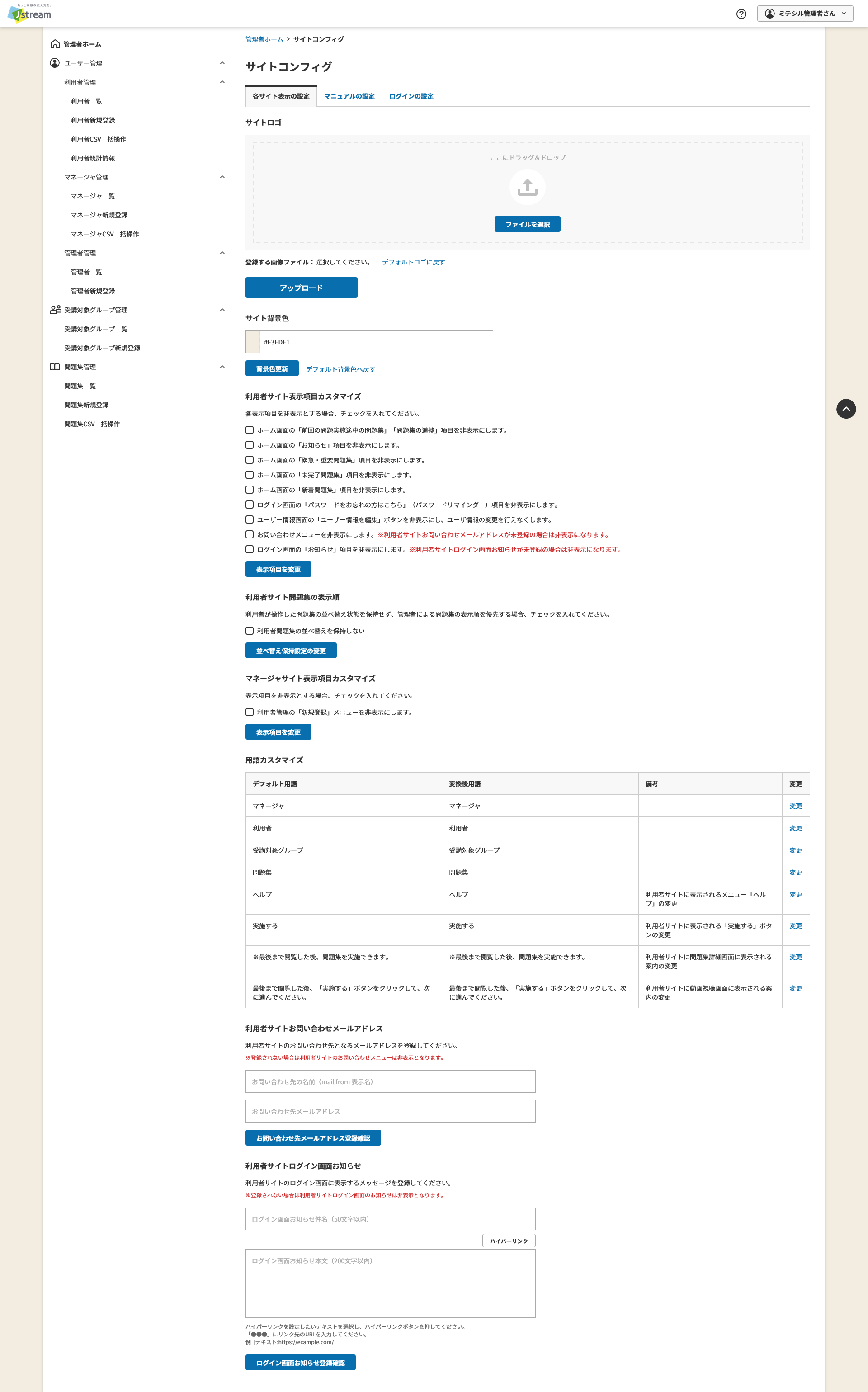Check hide 緊急・重要問題集 item checkbox

249,460
